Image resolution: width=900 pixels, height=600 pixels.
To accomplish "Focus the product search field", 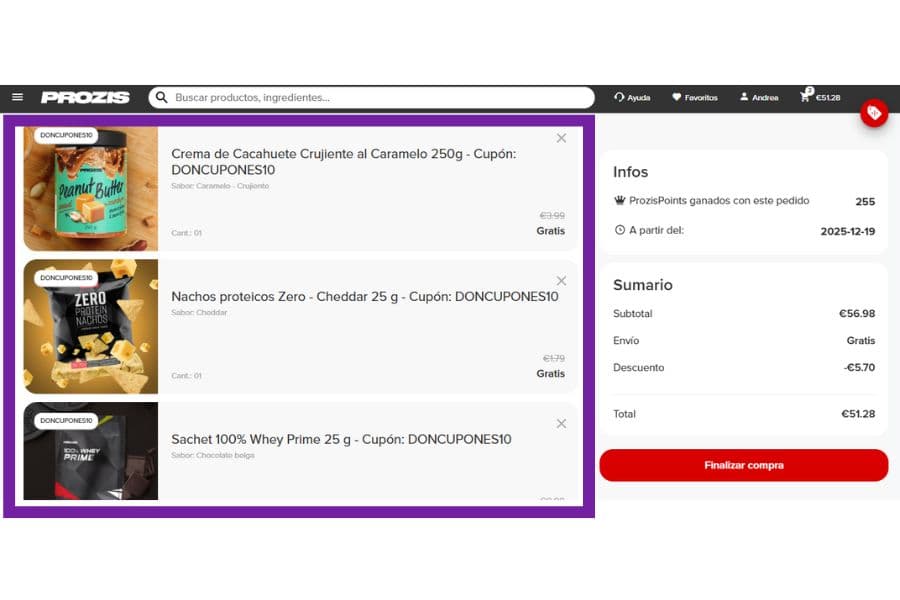I will [371, 98].
